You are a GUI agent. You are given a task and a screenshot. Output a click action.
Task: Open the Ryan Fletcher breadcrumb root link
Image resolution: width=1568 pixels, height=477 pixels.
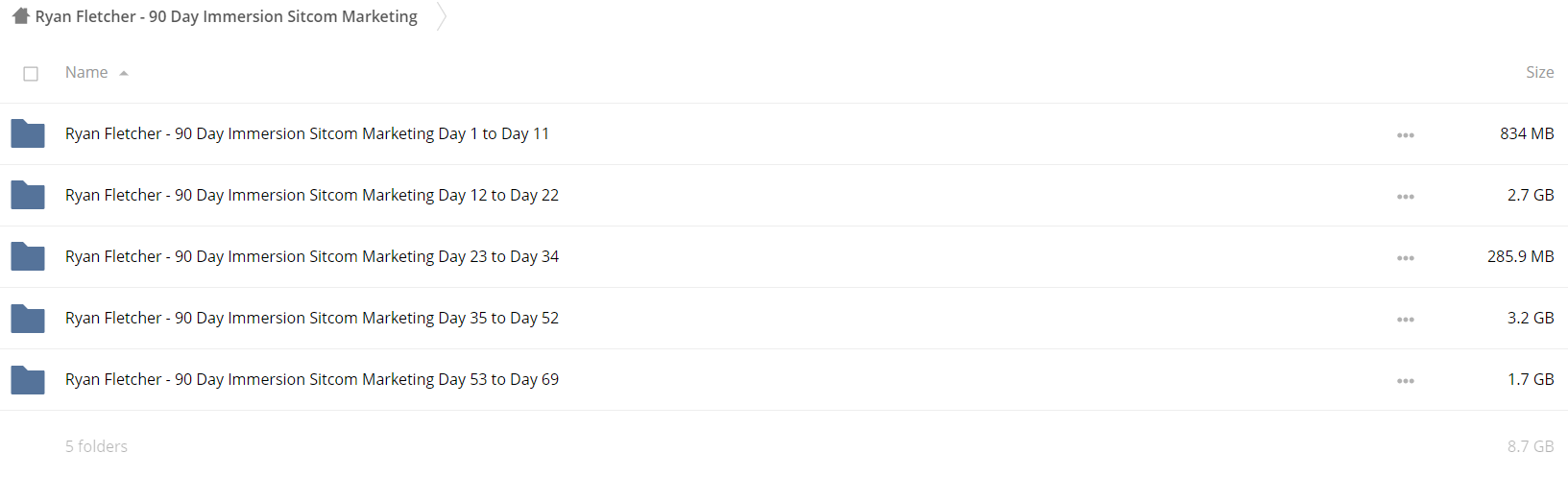pyautogui.click(x=227, y=16)
